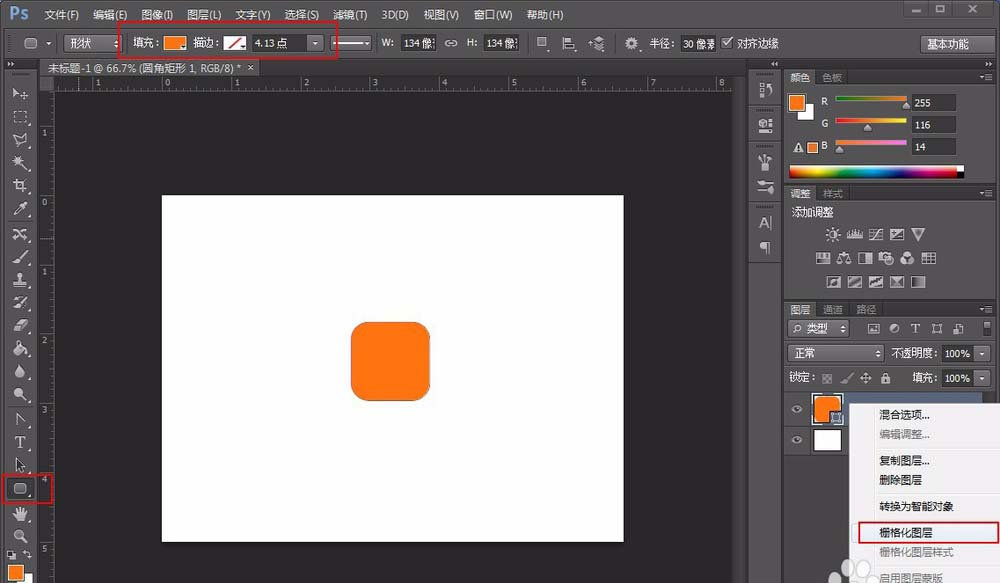Open the 滤镜(T) menu

(x=348, y=15)
